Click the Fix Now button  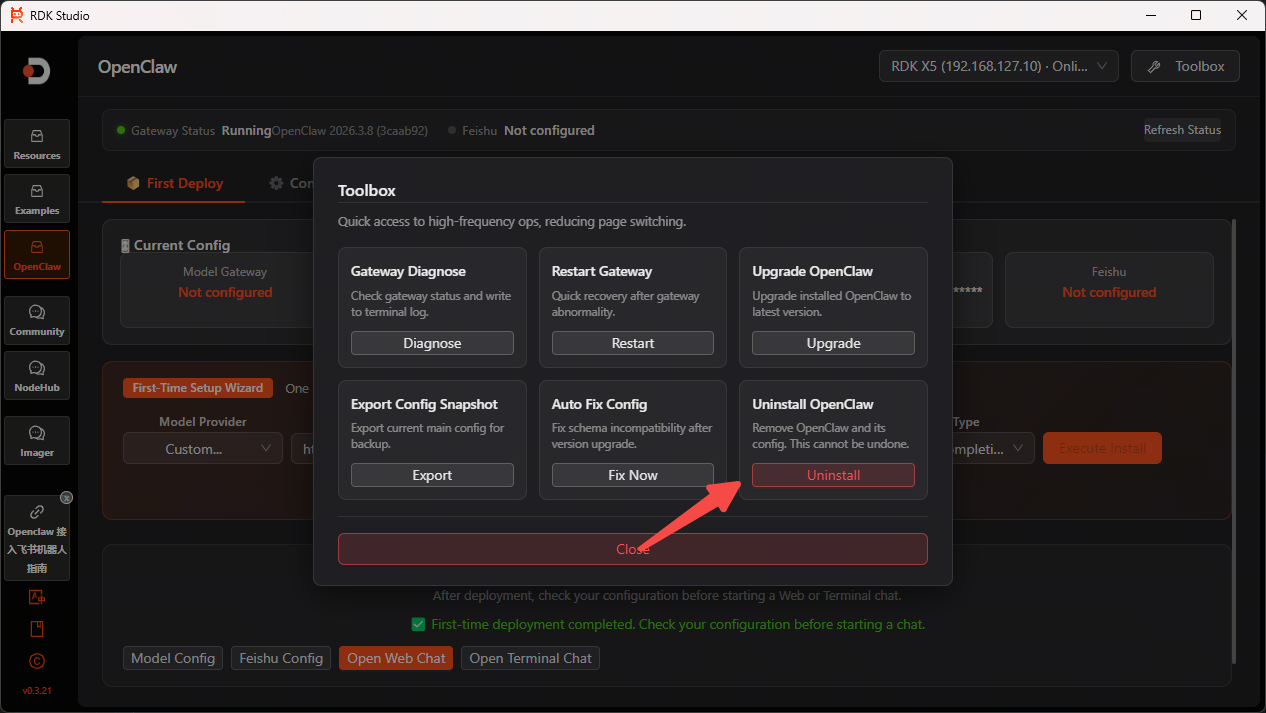click(x=633, y=475)
